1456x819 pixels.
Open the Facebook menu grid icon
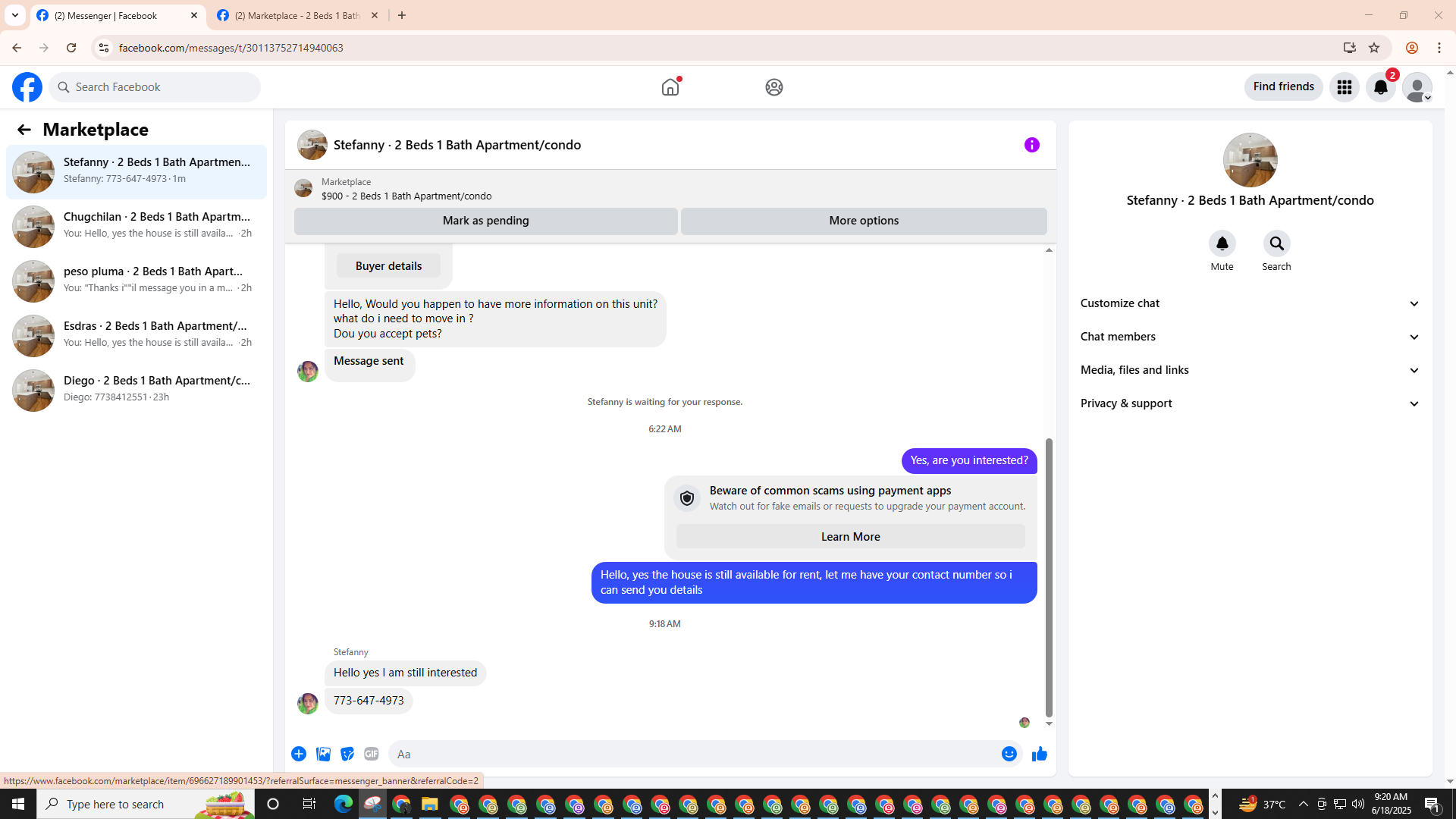(x=1345, y=87)
